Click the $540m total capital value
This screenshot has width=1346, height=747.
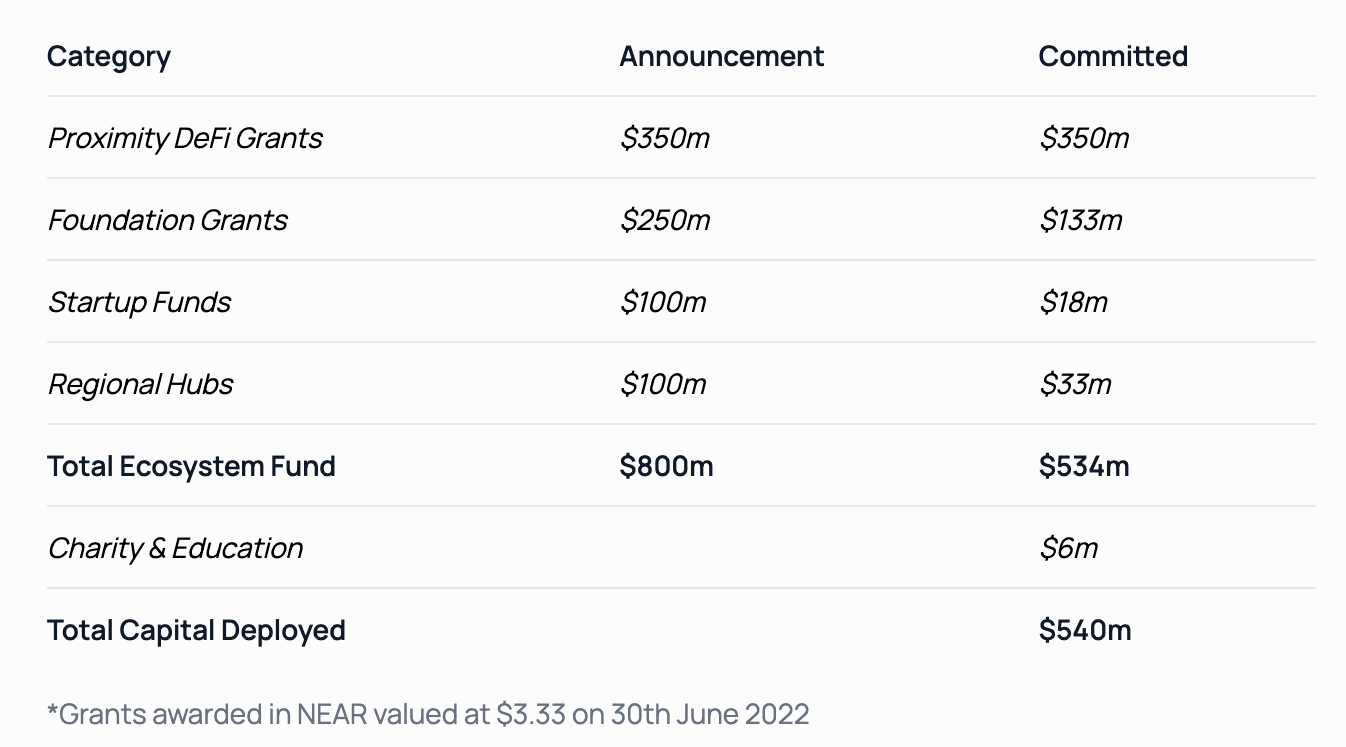coord(1085,630)
